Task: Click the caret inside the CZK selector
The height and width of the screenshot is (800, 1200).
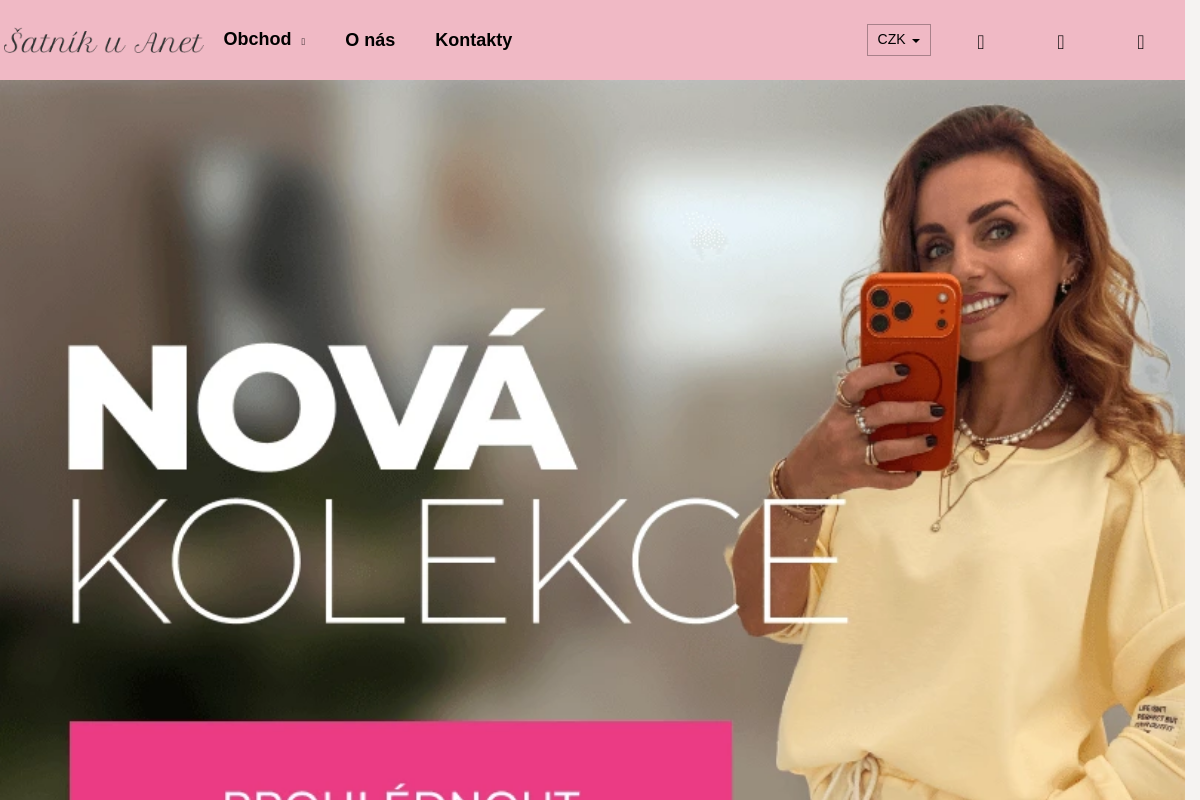Action: [916, 41]
